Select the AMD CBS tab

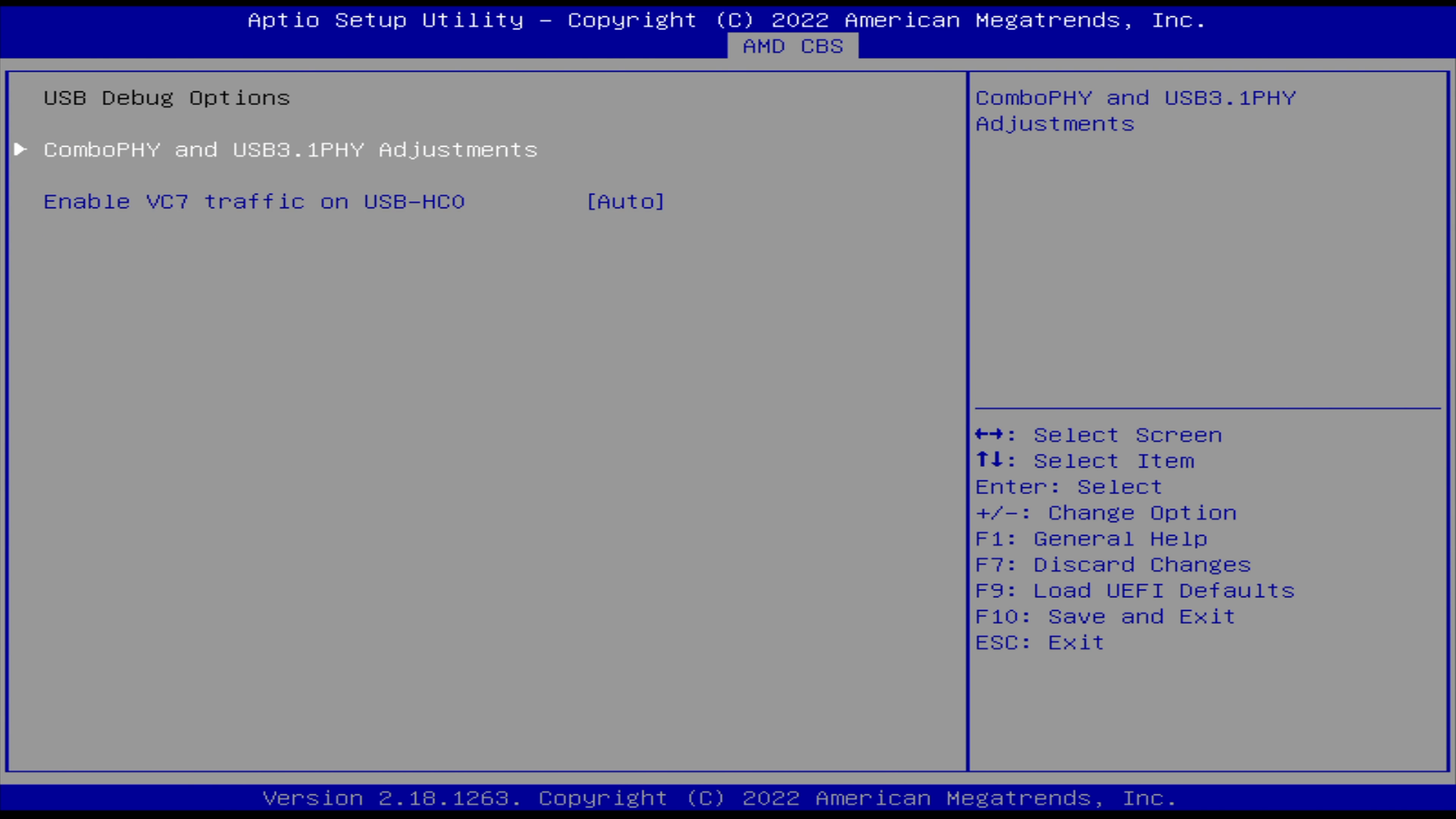click(x=792, y=46)
